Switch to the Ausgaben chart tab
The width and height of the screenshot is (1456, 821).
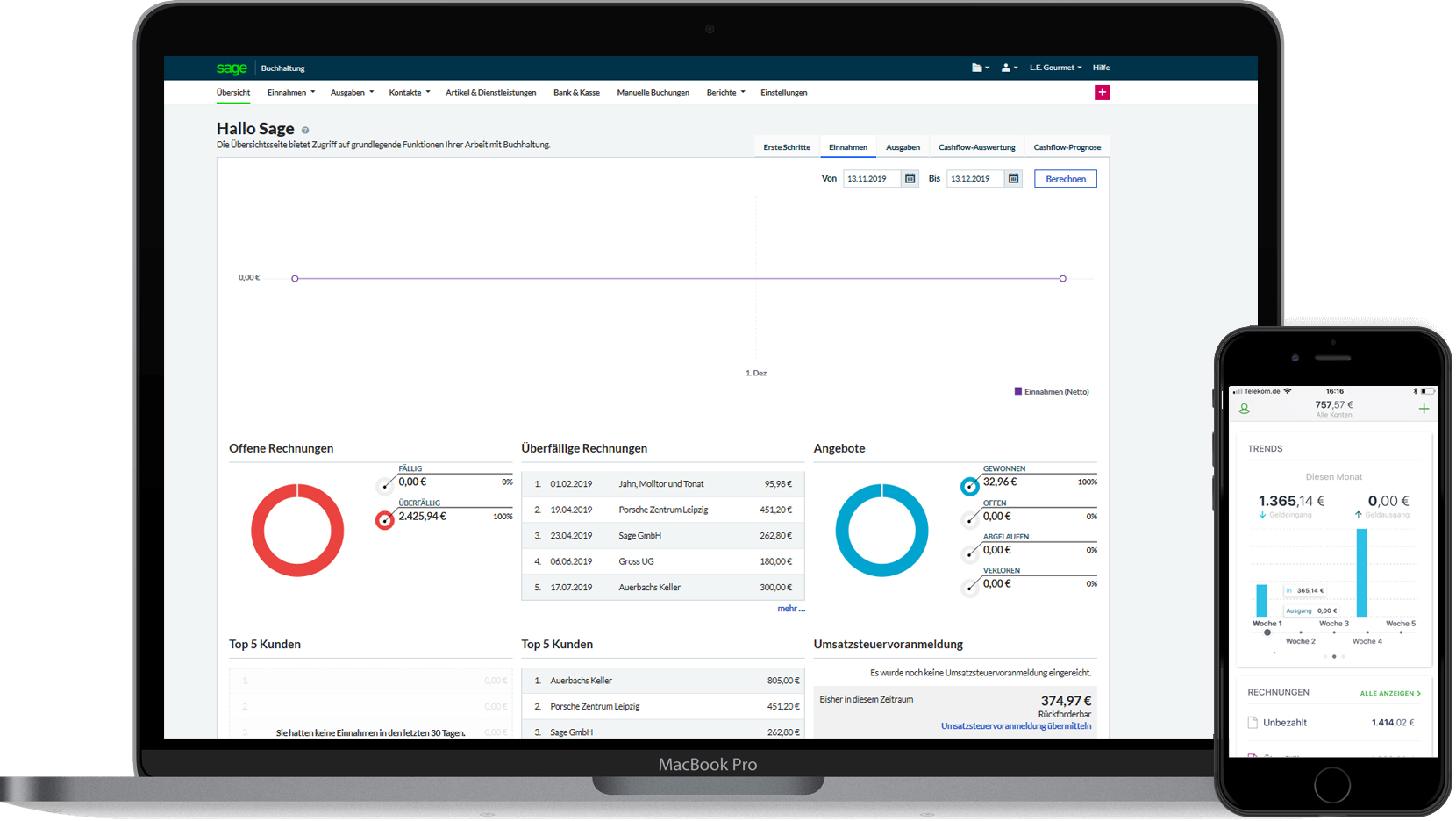pyautogui.click(x=903, y=147)
